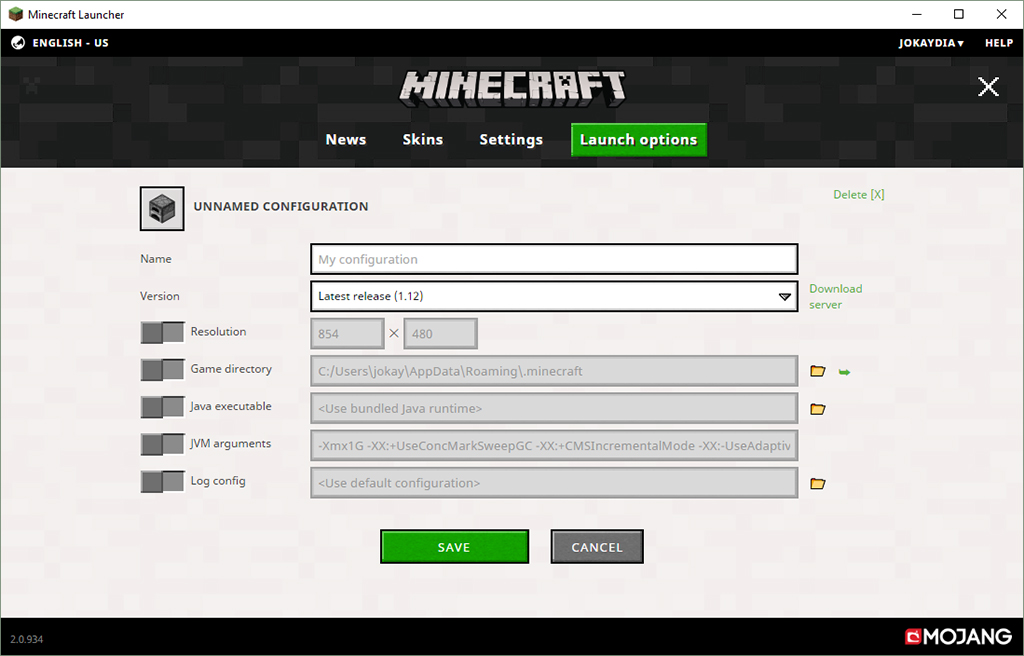The image size is (1024, 656).
Task: Click the Log config field
Action: click(x=554, y=483)
